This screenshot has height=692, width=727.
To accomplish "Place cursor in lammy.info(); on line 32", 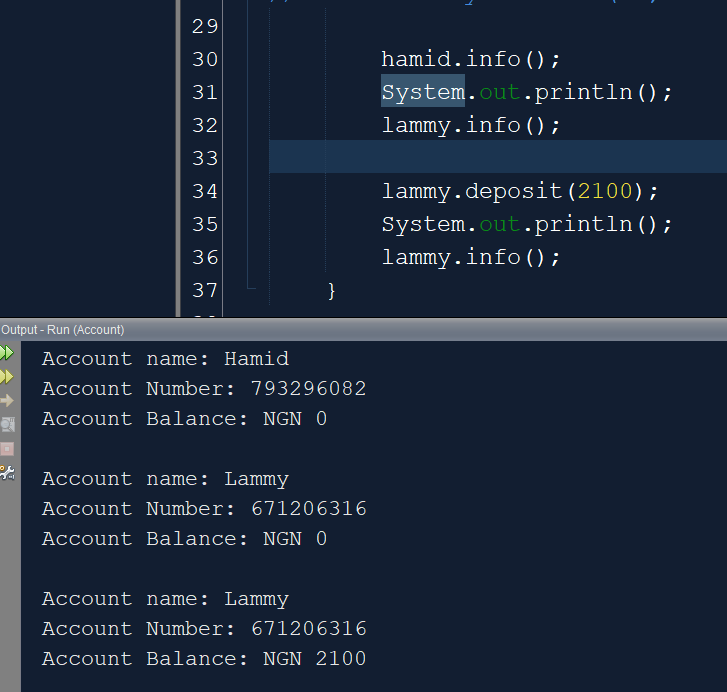I will (471, 126).
